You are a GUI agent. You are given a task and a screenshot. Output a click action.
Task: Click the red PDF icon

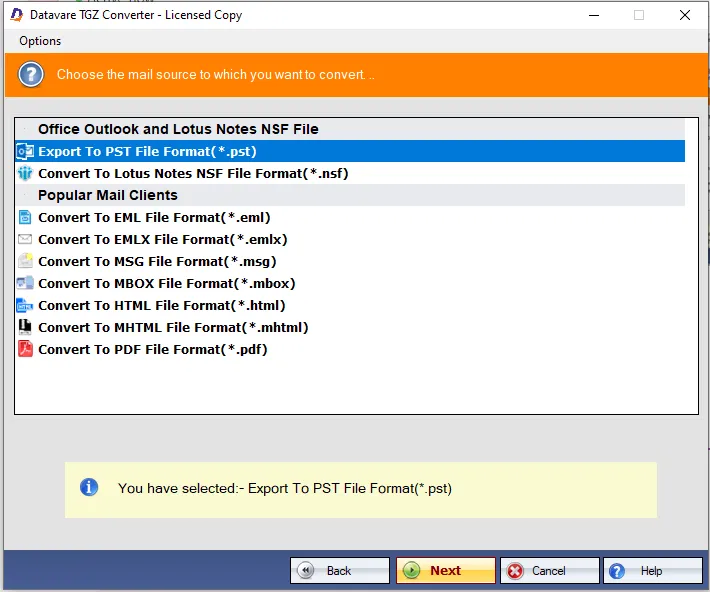(25, 349)
